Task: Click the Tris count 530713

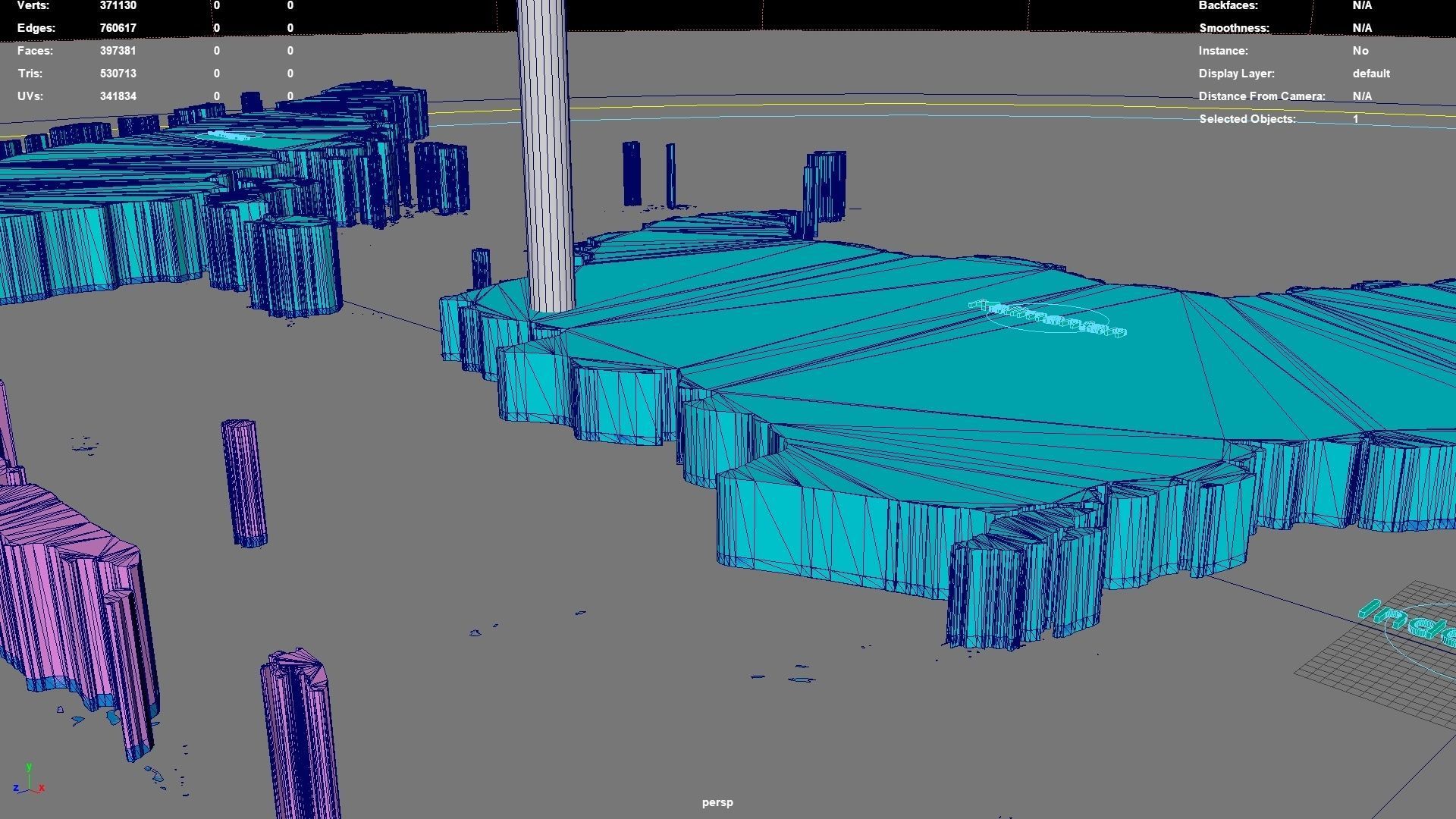Action: (x=118, y=74)
